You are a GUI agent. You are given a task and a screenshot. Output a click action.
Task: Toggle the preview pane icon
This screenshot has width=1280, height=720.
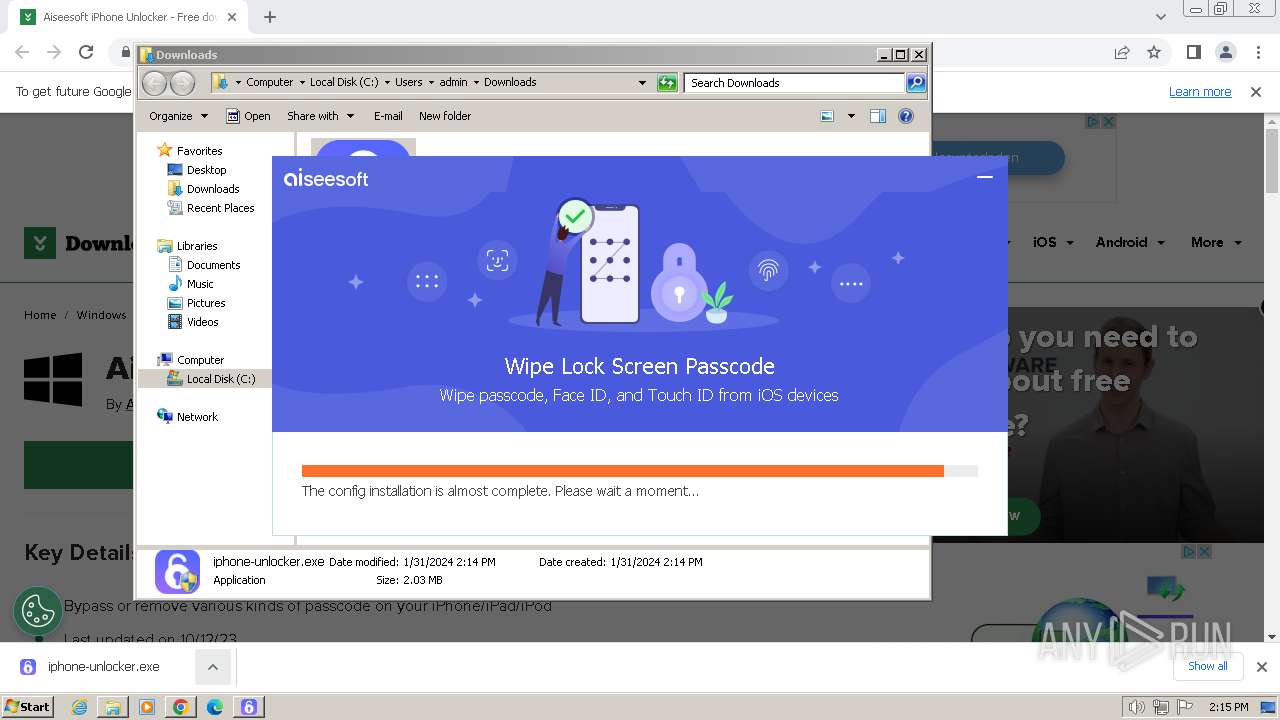tap(878, 116)
